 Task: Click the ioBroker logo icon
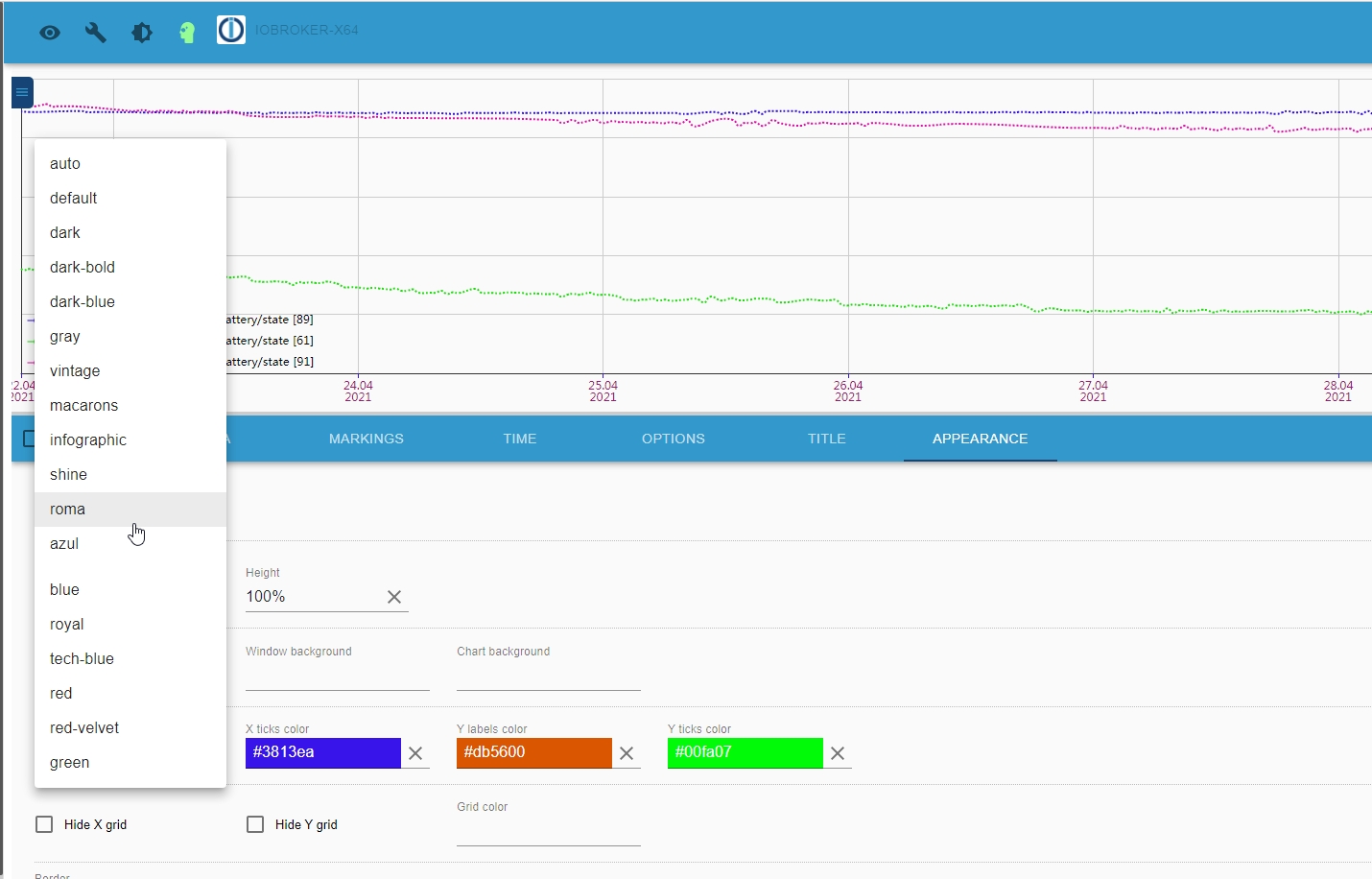pyautogui.click(x=230, y=29)
